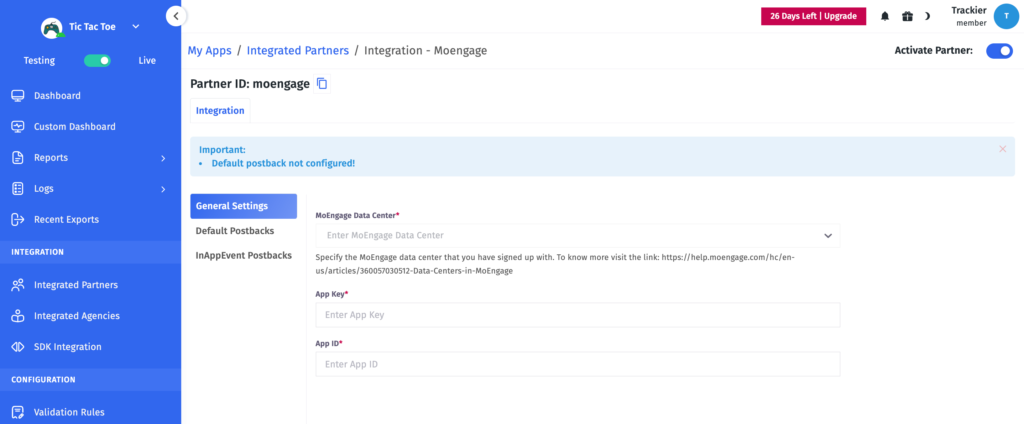This screenshot has height=424, width=1024.
Task: Open the InAppEvent Postbacks section
Action: pyautogui.click(x=244, y=255)
